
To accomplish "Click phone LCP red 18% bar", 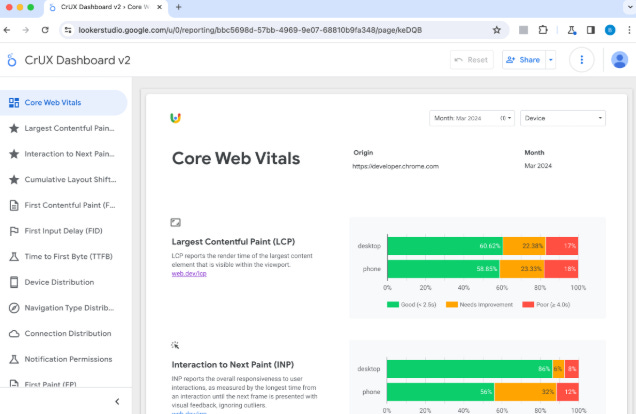I will click(561, 269).
